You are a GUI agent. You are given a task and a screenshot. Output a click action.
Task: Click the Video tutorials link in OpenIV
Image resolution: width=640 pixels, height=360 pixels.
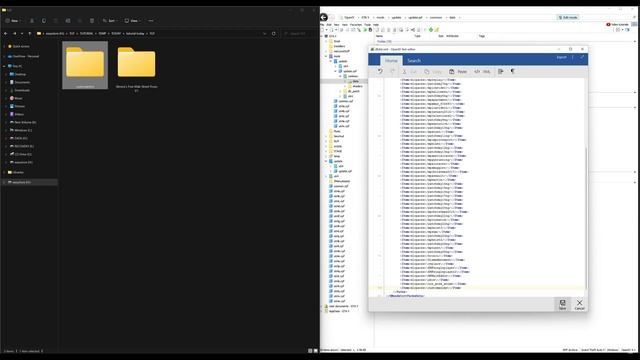(x=618, y=24)
